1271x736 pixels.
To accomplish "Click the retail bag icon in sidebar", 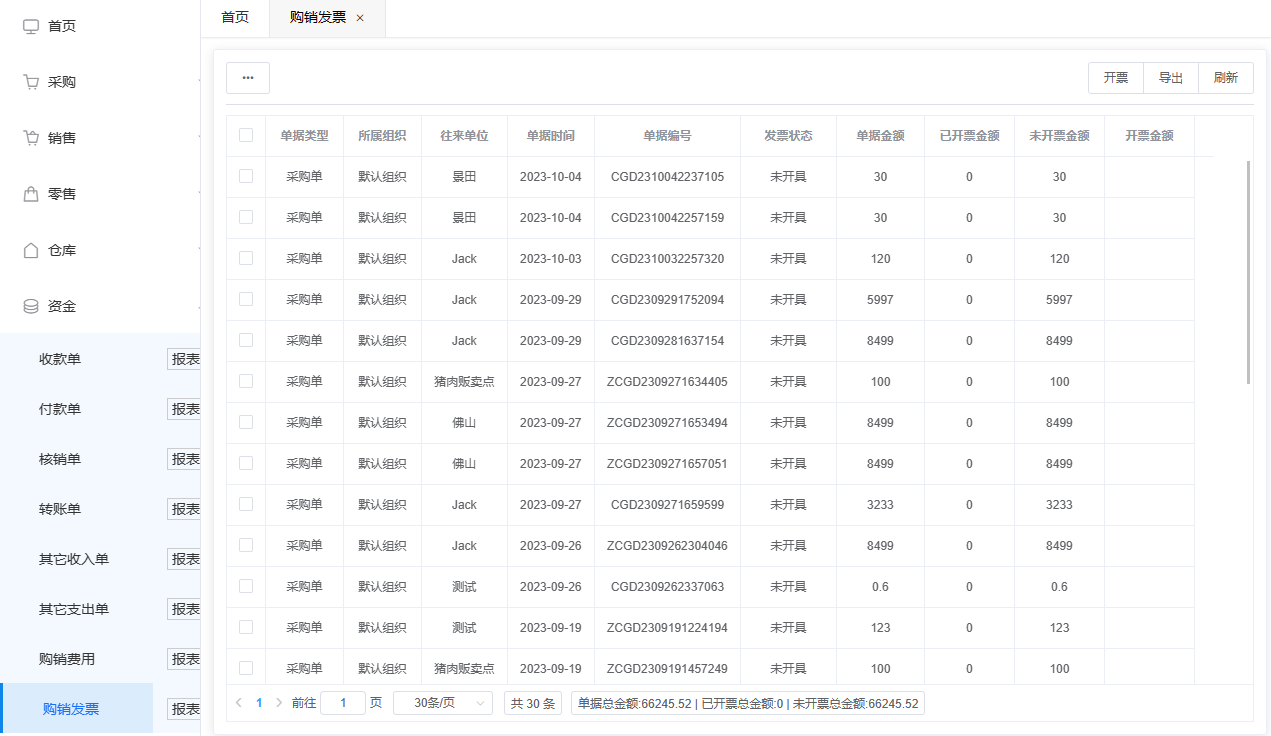I will (x=31, y=194).
